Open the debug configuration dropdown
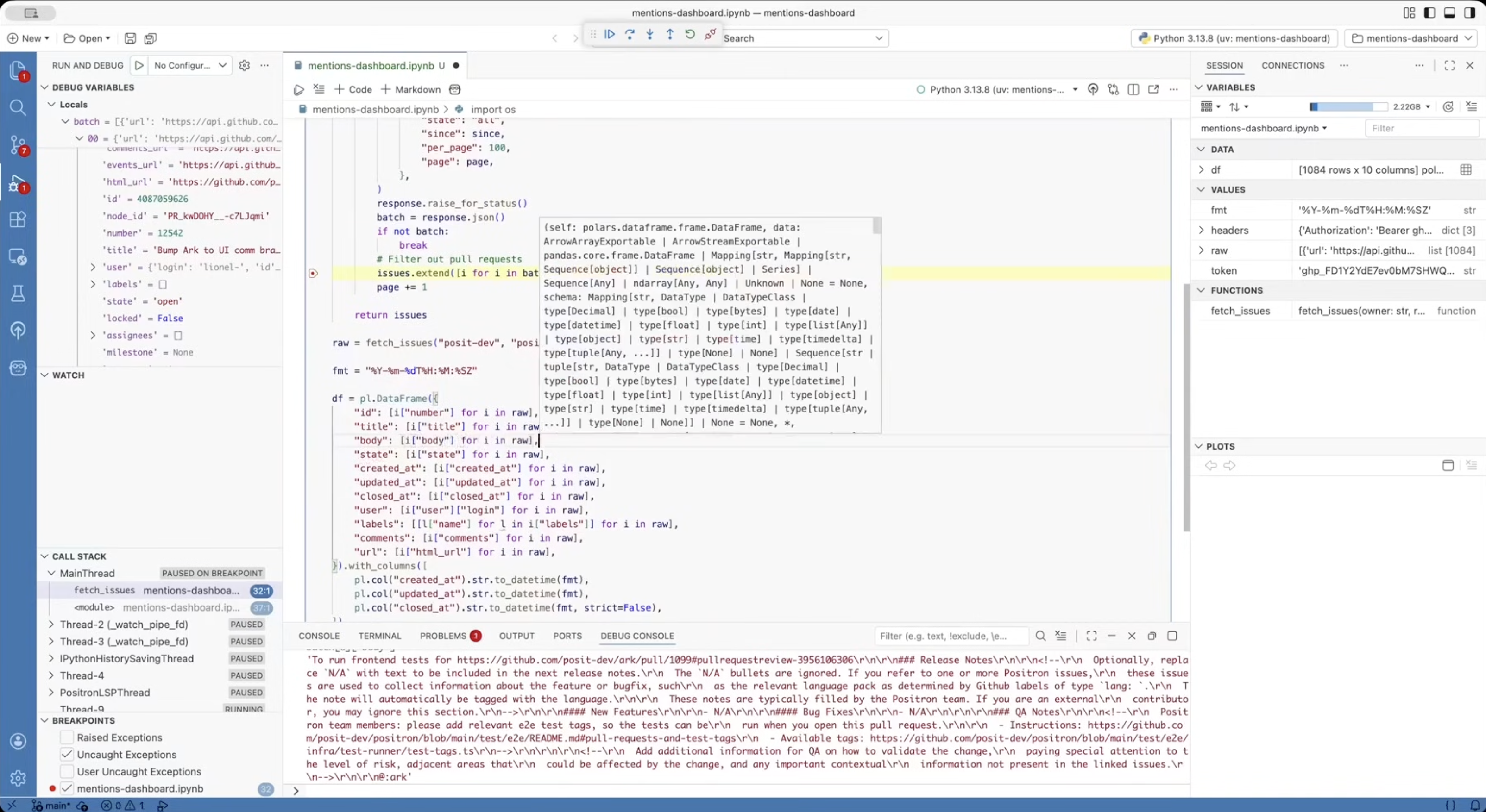The image size is (1486, 812). point(190,65)
